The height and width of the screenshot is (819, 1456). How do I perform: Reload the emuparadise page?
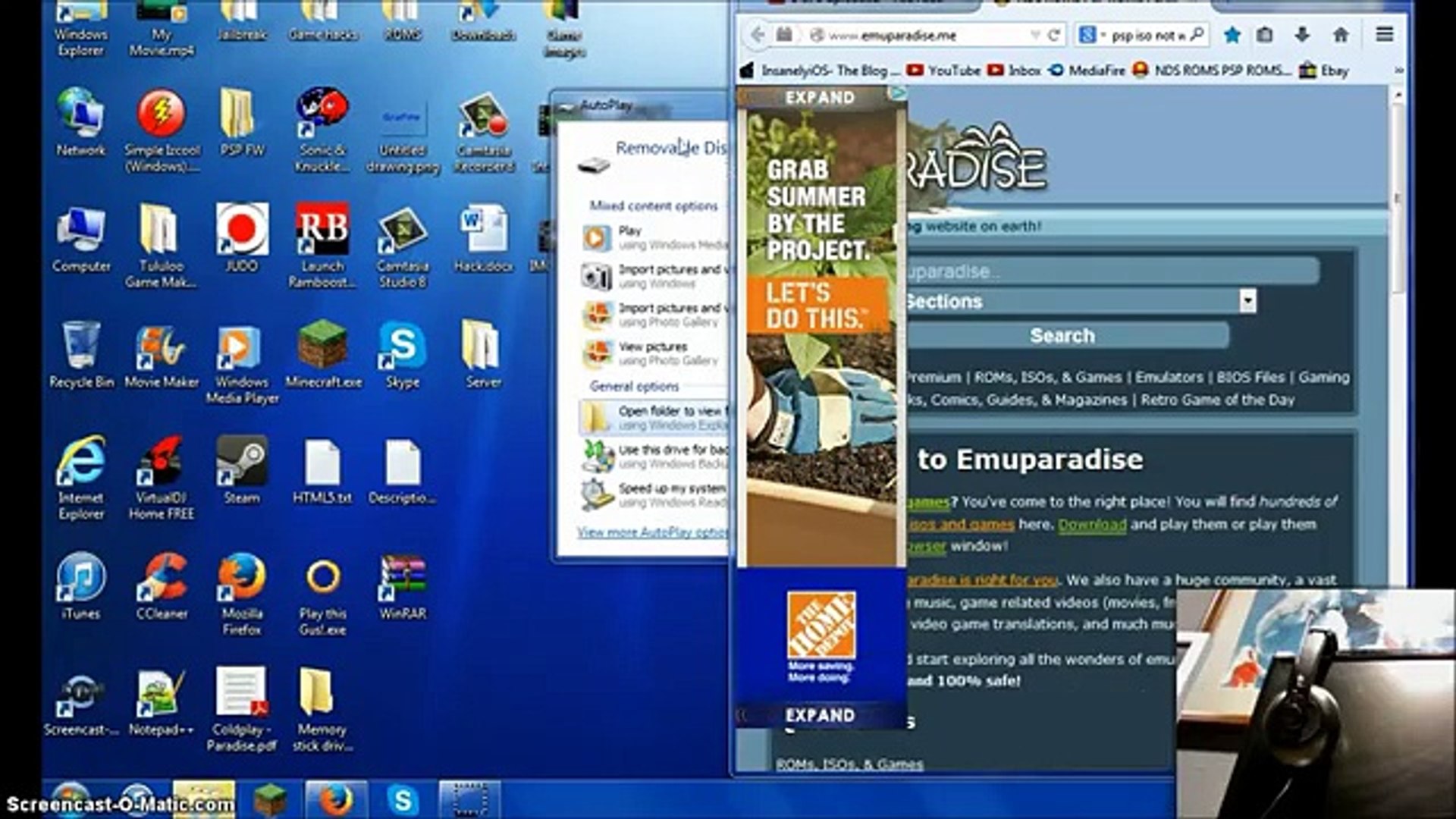1053,35
